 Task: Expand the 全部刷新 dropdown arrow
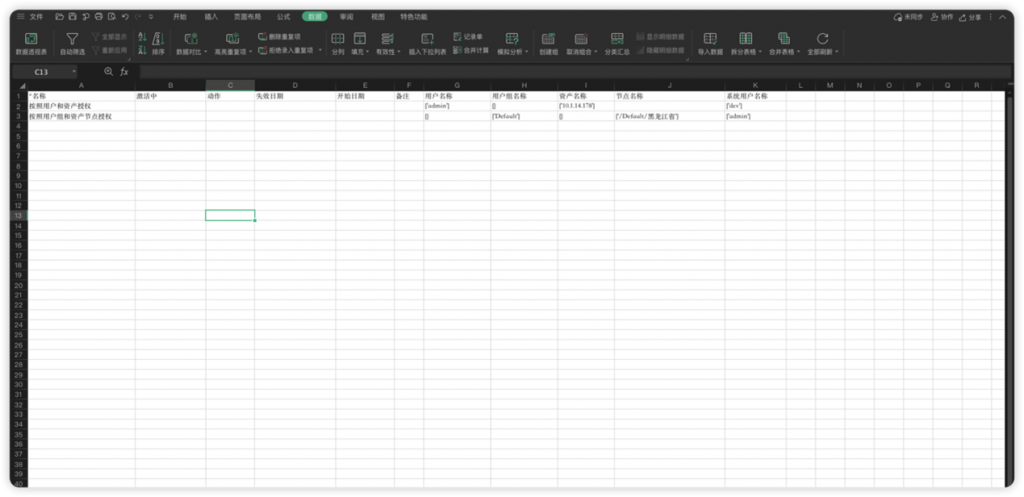pyautogui.click(x=837, y=52)
